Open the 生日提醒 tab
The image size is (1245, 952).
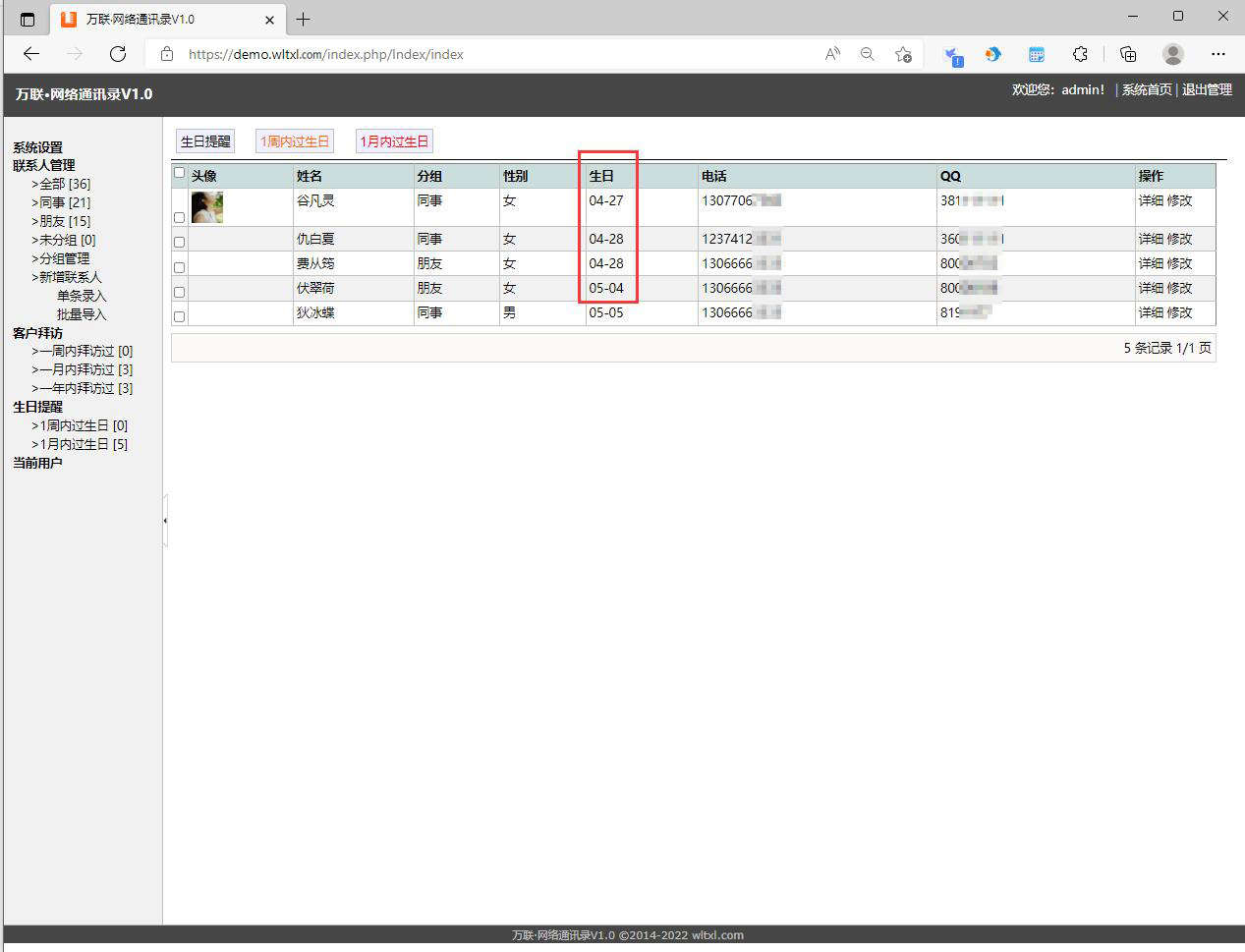point(205,141)
